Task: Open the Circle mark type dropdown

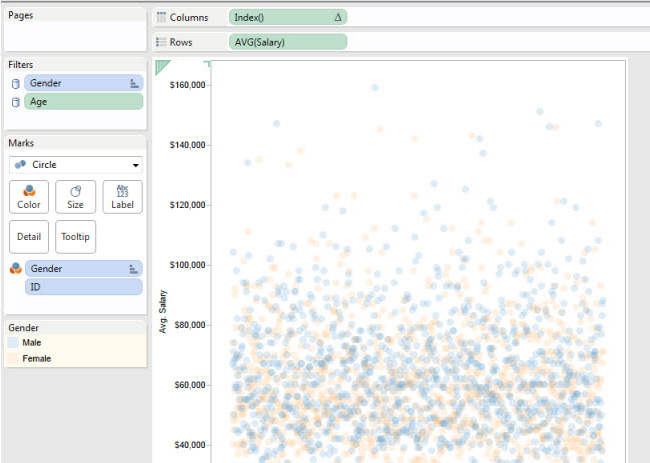Action: (x=76, y=164)
